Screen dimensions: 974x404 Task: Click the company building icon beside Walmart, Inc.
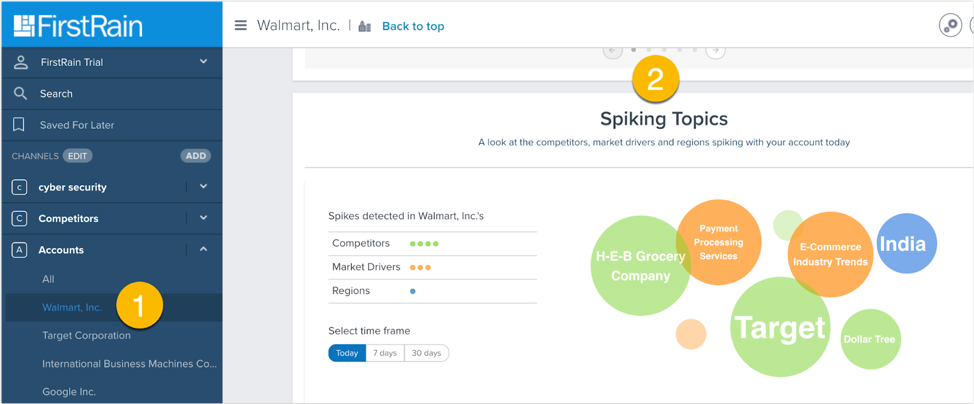(x=365, y=26)
